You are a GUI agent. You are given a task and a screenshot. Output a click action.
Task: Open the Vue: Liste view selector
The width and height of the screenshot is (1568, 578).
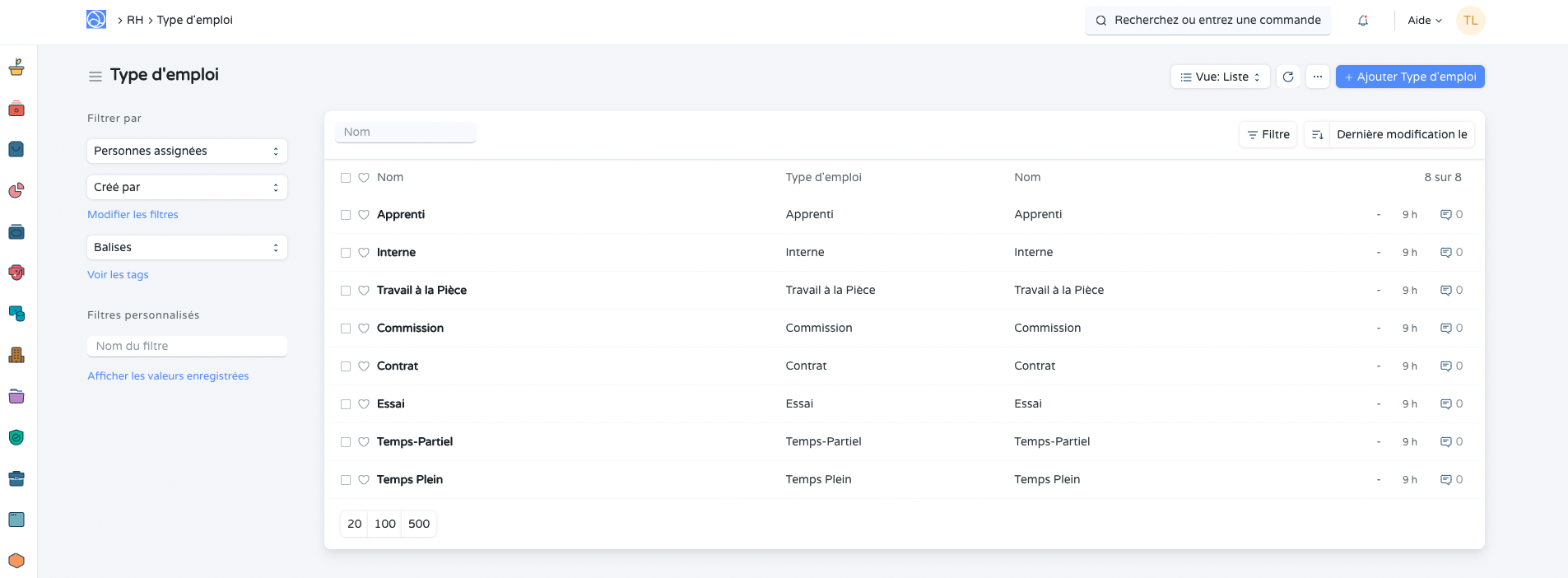pyautogui.click(x=1220, y=77)
